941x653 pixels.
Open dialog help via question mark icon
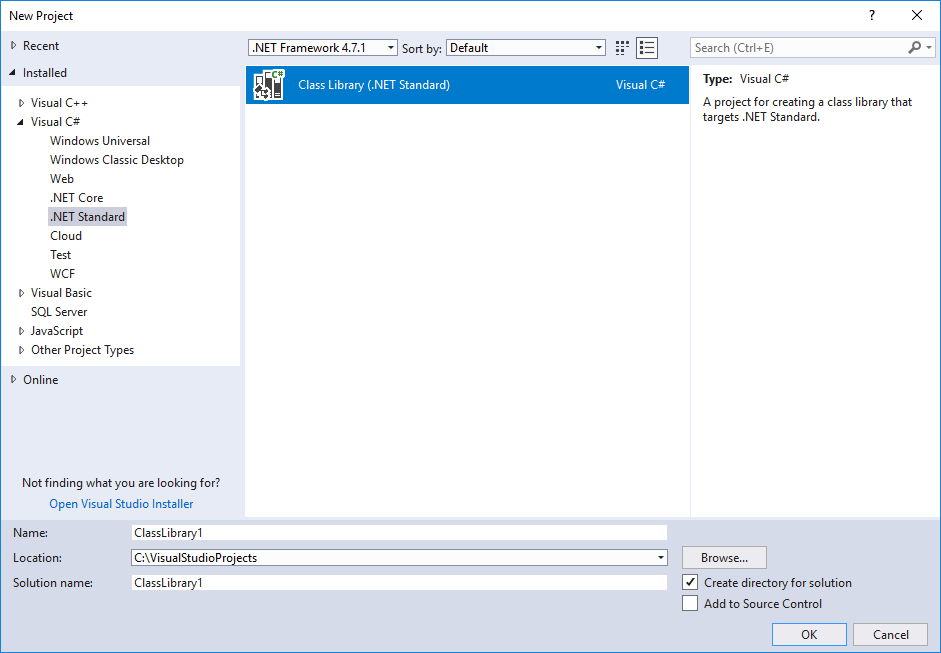click(871, 15)
